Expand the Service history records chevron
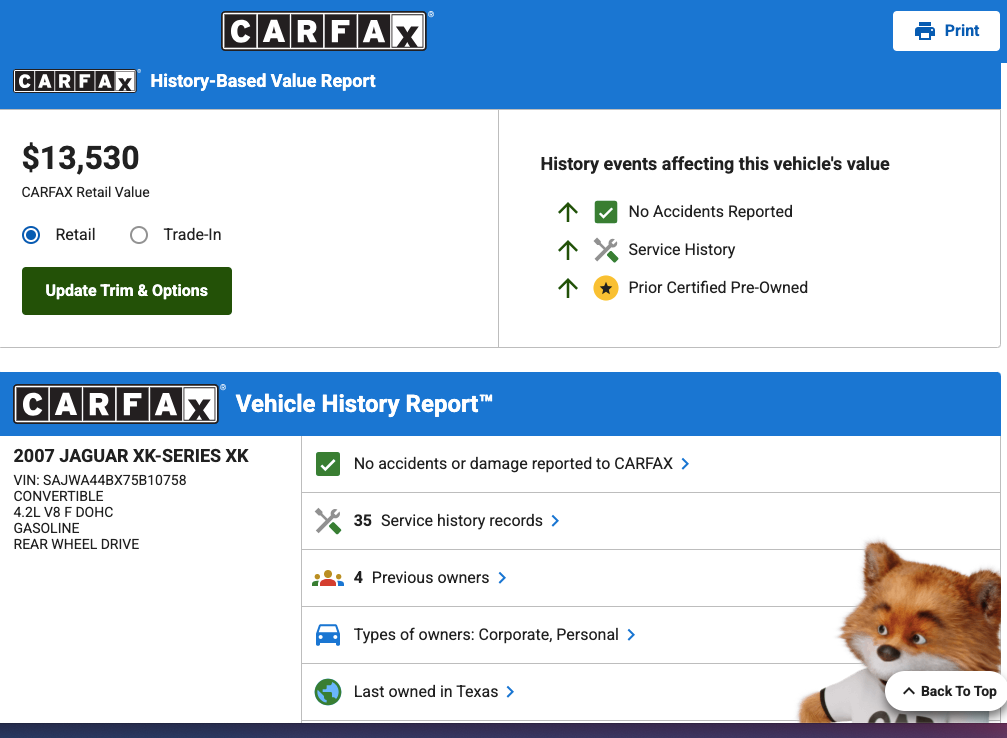 pos(555,521)
